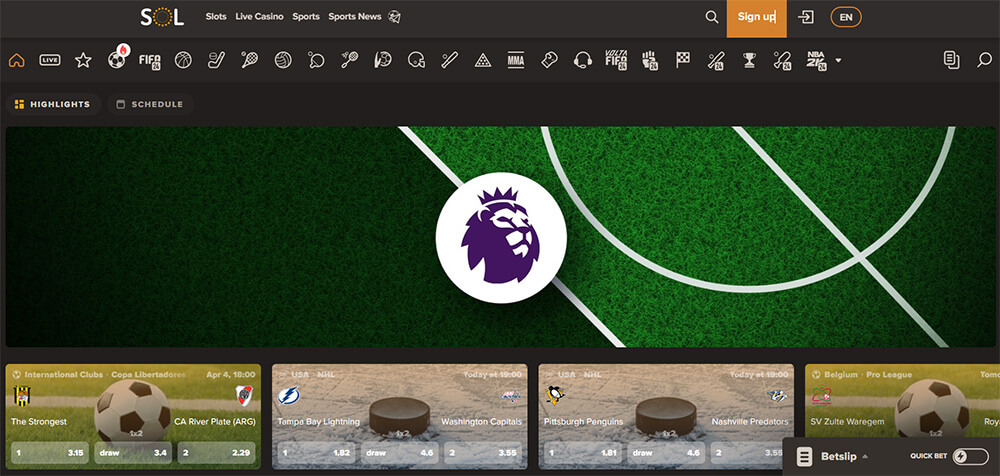
Task: Open the Sports menu item
Action: pyautogui.click(x=306, y=17)
